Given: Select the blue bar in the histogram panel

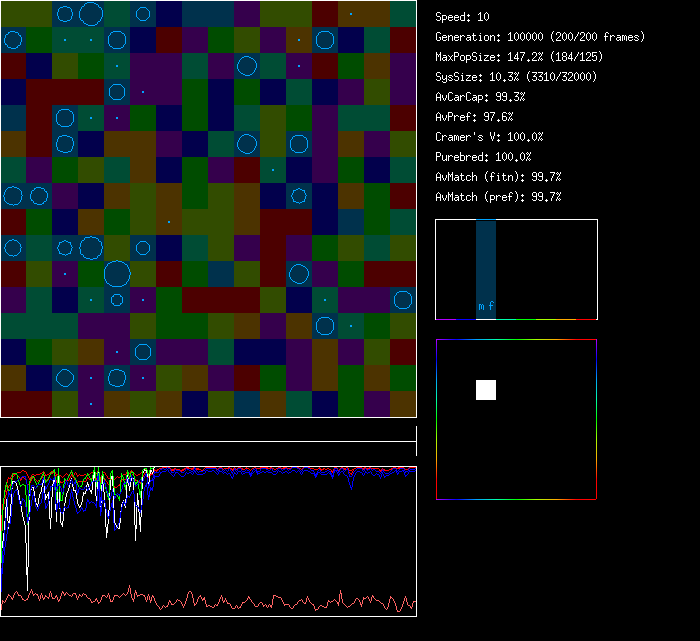Looking at the screenshot, I should (x=486, y=260).
